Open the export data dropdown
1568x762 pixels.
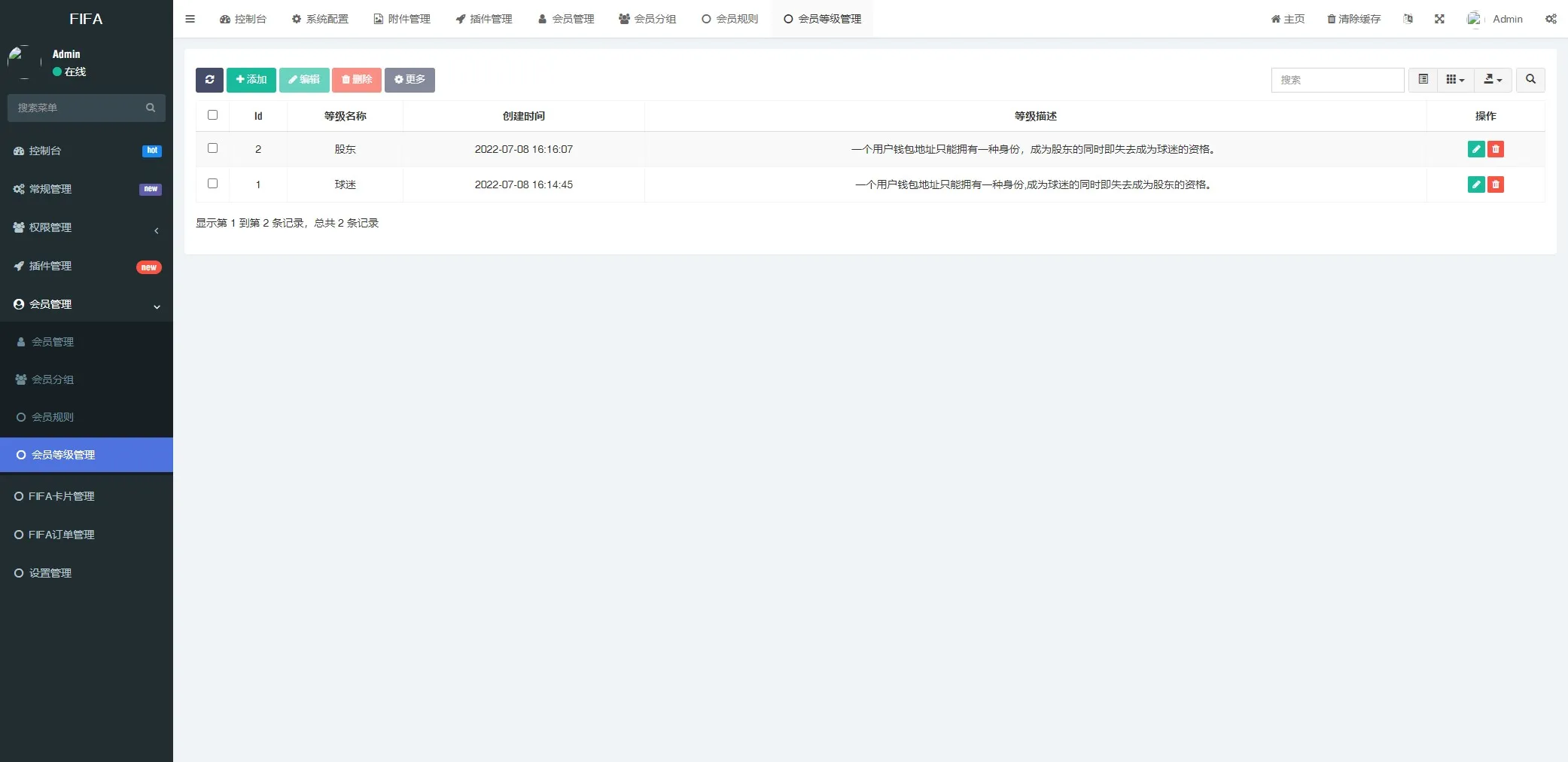(1493, 80)
